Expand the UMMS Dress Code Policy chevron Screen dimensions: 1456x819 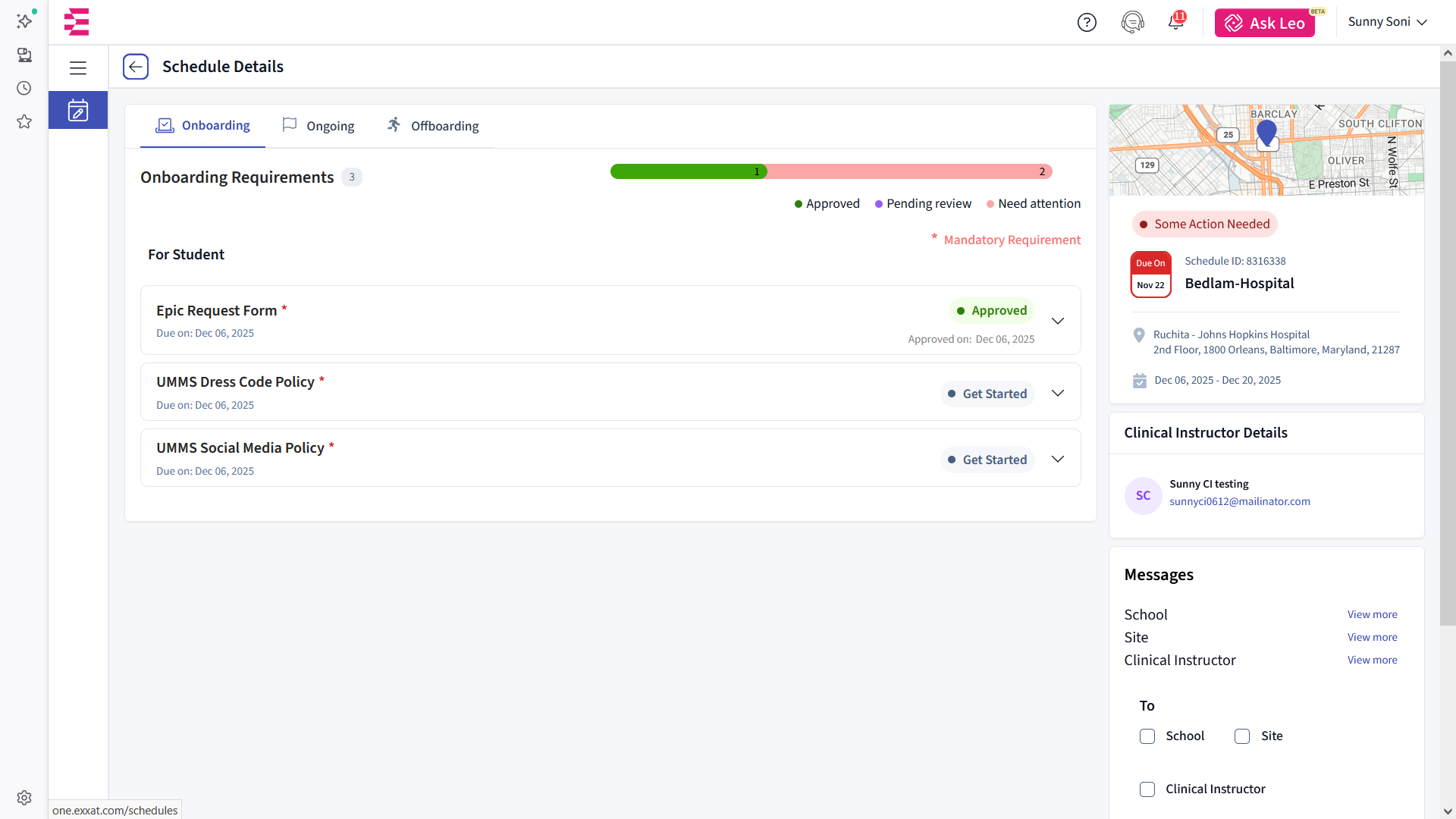tap(1058, 393)
